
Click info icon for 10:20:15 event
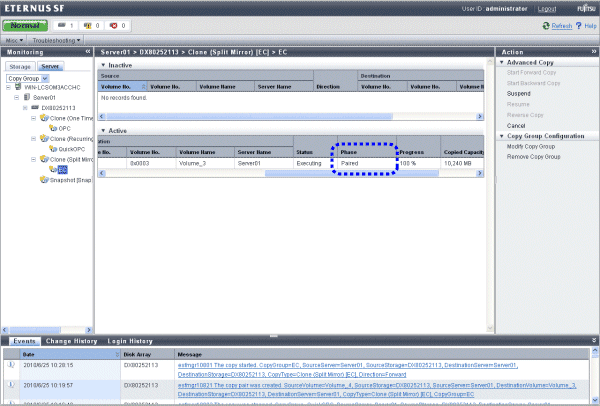(11, 365)
